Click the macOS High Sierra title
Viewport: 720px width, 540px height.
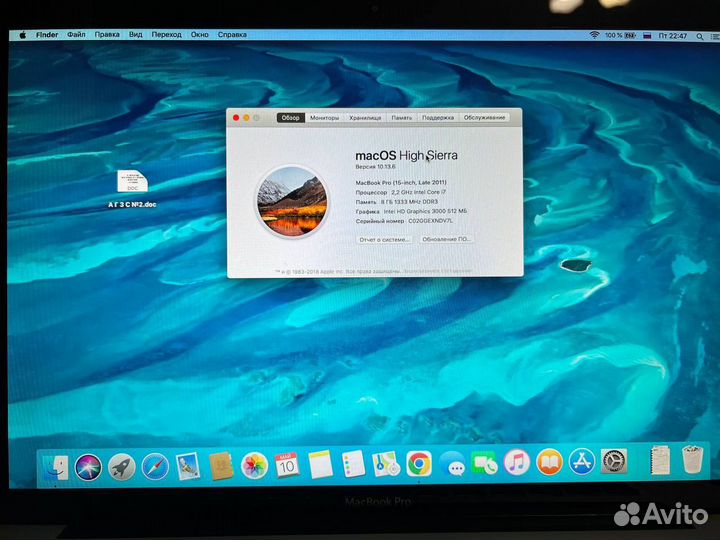coord(406,155)
